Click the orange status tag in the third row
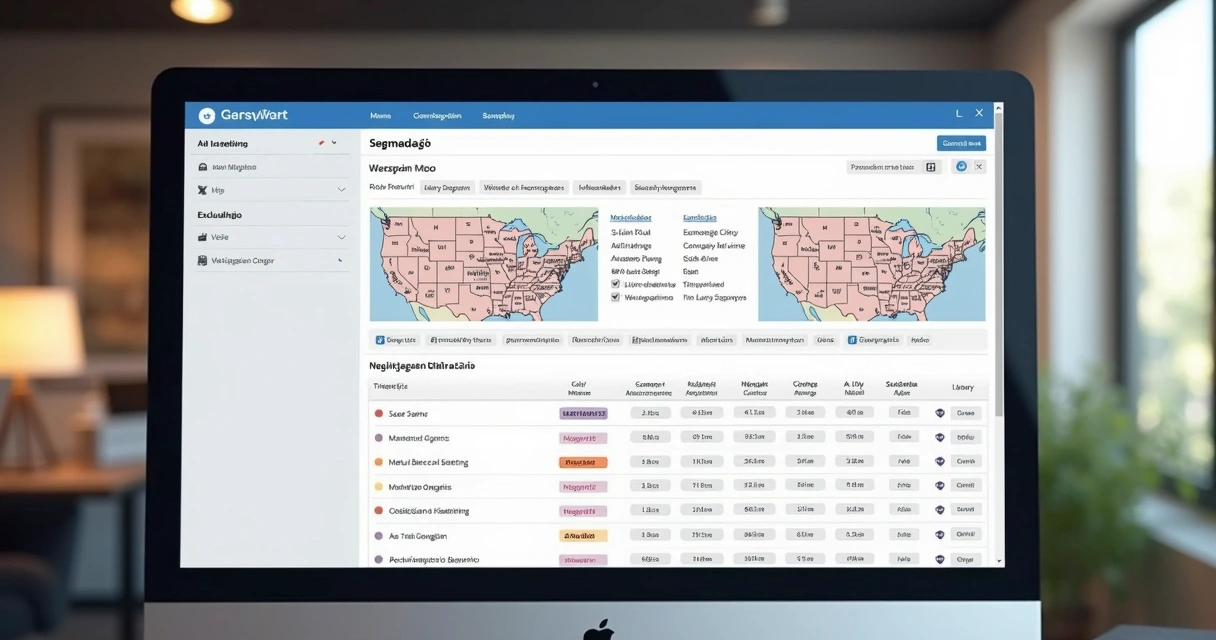This screenshot has width=1216, height=640. (x=583, y=463)
